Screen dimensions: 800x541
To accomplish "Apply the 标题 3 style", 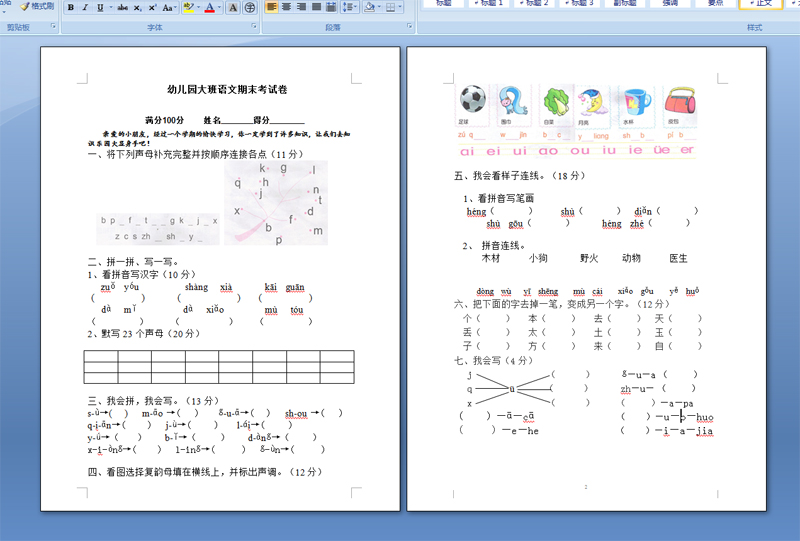I will 580,3.
